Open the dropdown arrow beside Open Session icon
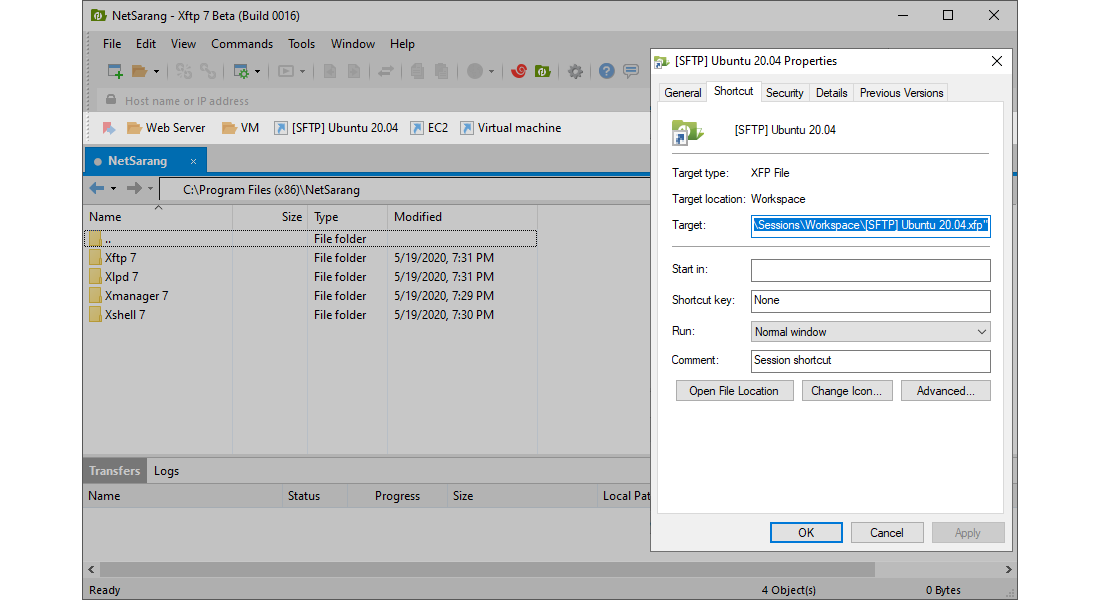The width and height of the screenshot is (1100, 600). (x=156, y=72)
